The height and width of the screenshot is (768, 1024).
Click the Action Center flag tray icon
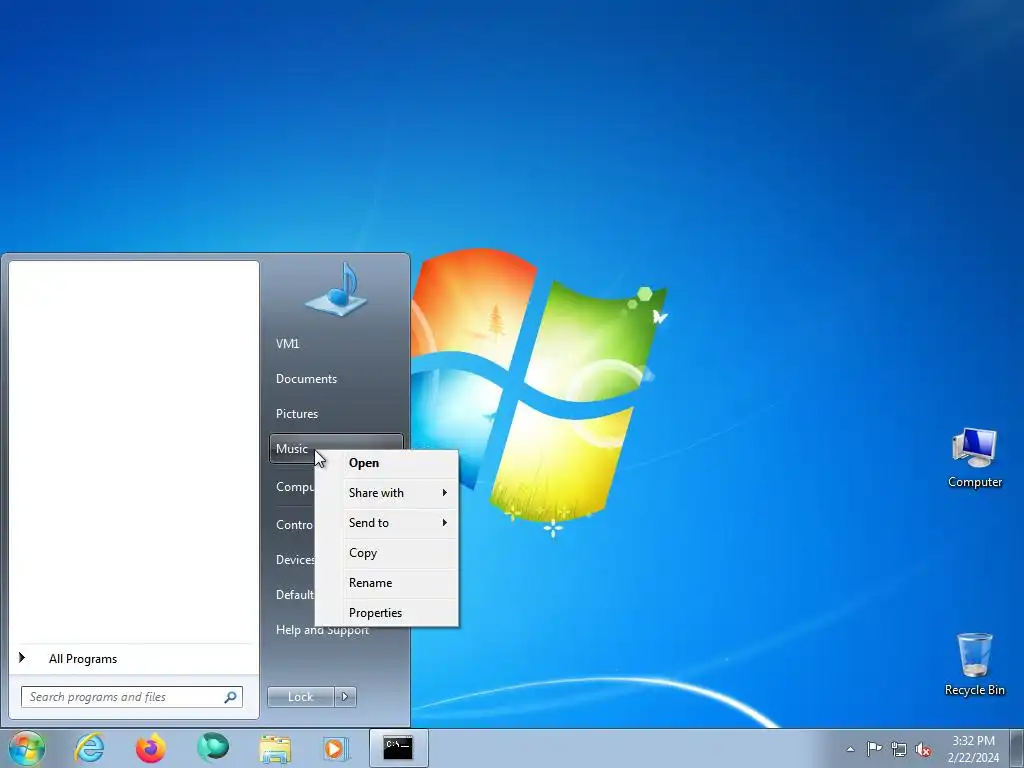tap(874, 748)
